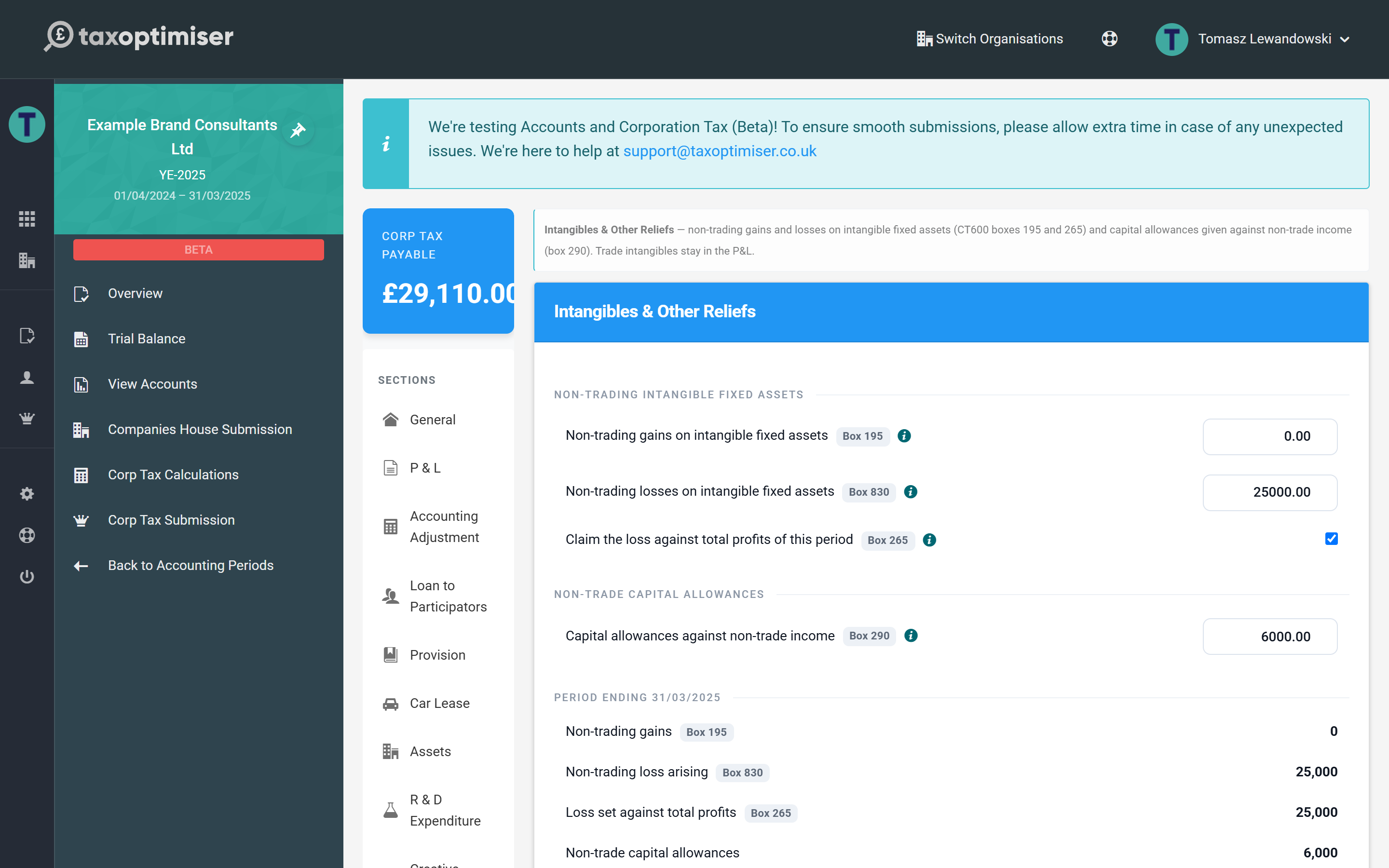This screenshot has height=868, width=1389.
Task: Open Switch Organisations
Action: [x=990, y=39]
